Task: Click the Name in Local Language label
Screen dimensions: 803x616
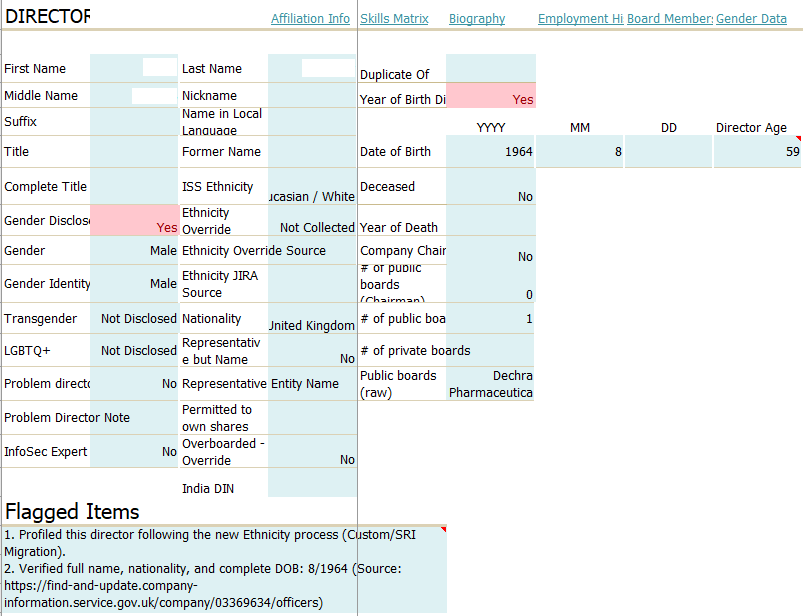Action: pyautogui.click(x=222, y=122)
